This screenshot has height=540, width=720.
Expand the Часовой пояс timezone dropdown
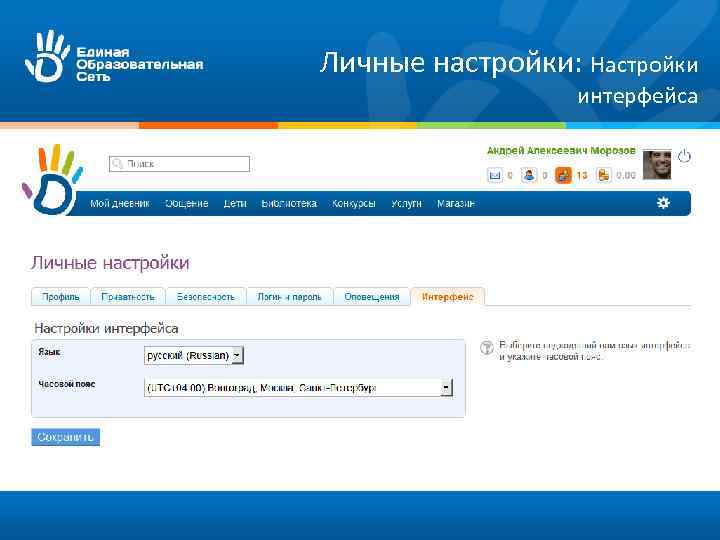[x=298, y=388]
